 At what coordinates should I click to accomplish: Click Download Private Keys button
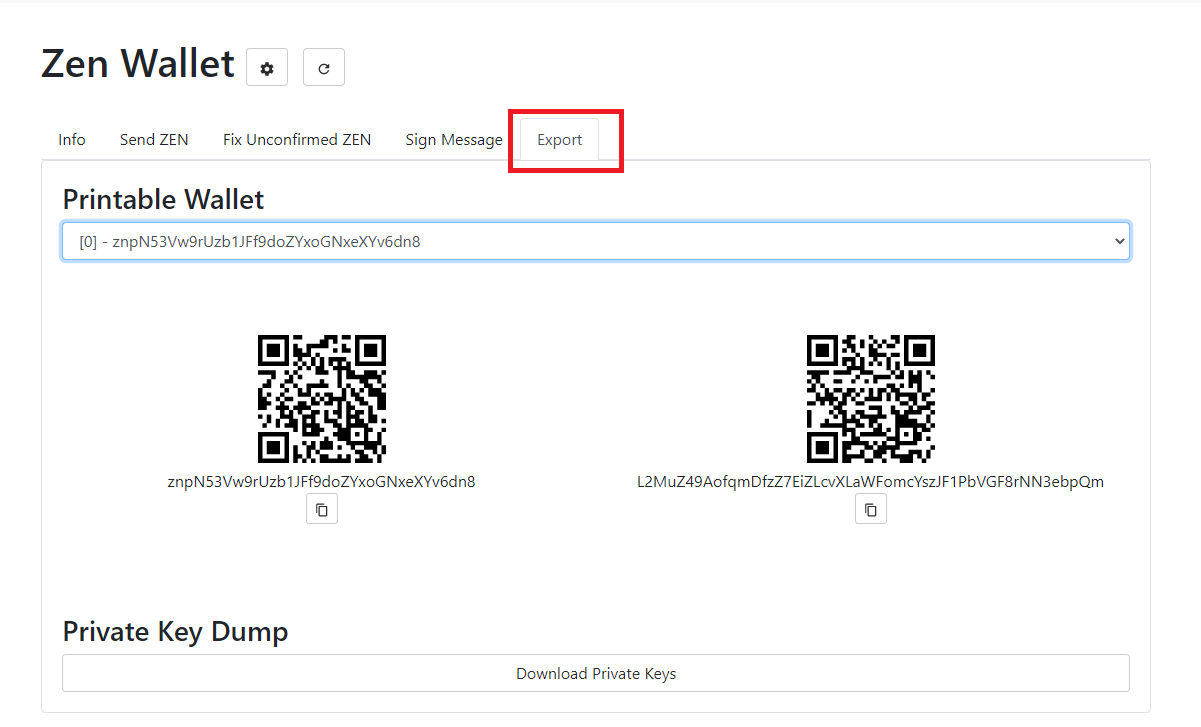pos(596,673)
